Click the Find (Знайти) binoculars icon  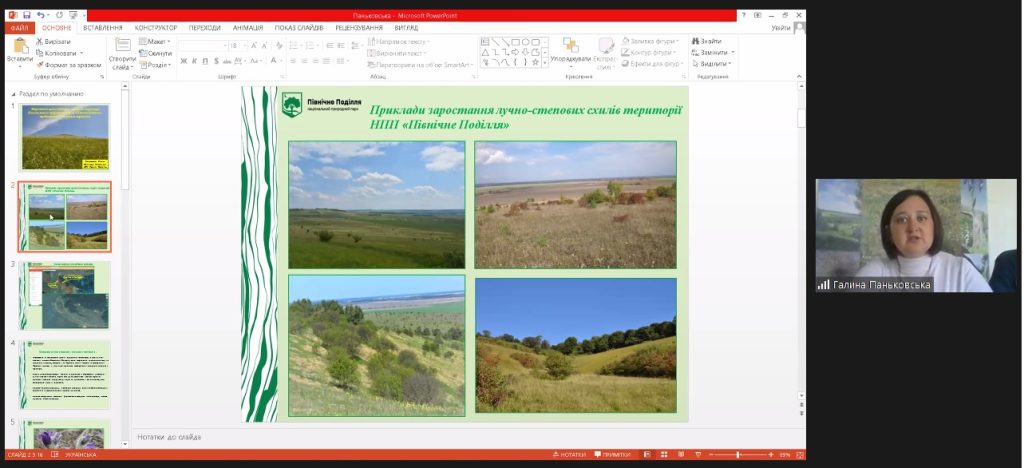click(707, 41)
